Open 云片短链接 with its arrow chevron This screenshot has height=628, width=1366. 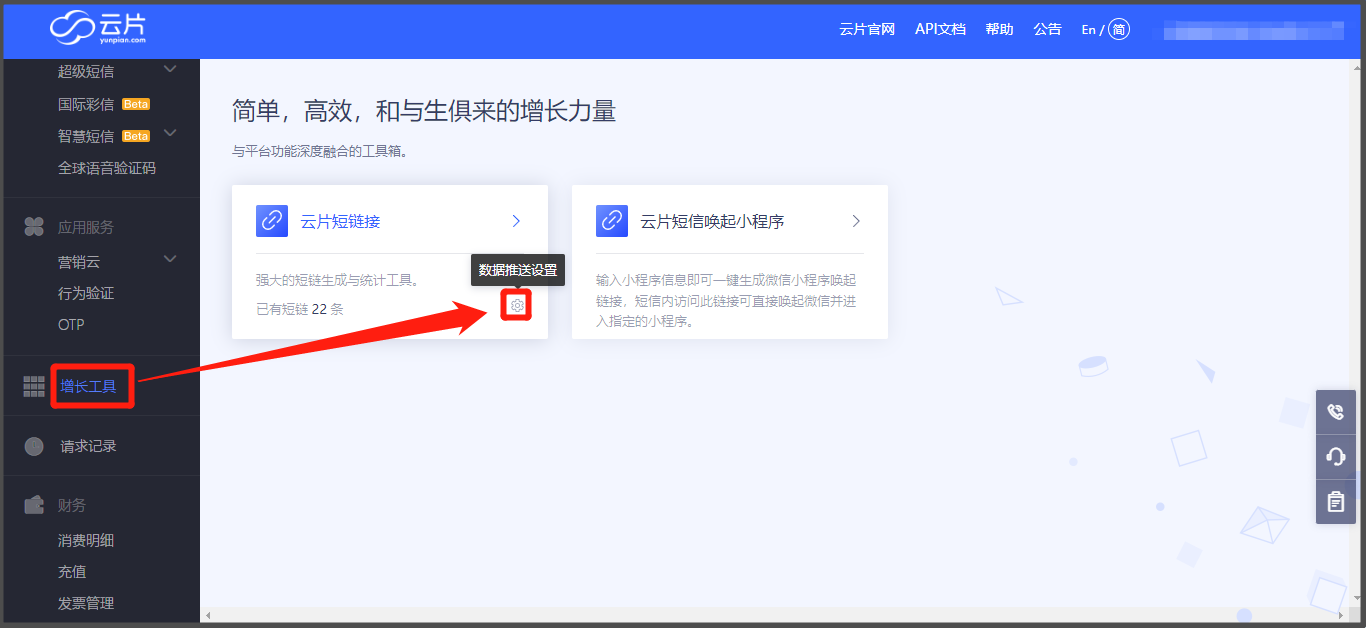coord(516,221)
